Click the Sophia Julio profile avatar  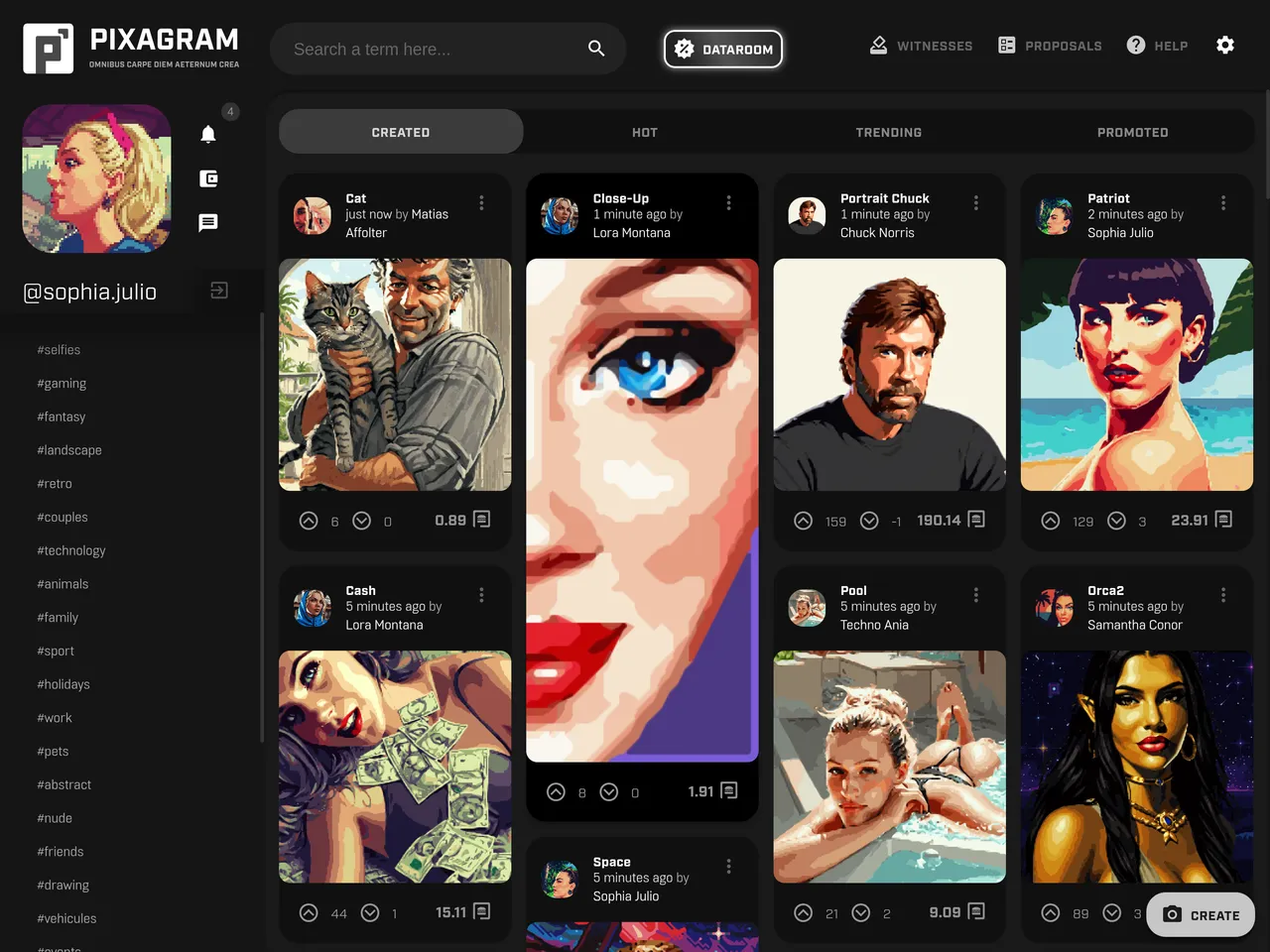point(96,178)
